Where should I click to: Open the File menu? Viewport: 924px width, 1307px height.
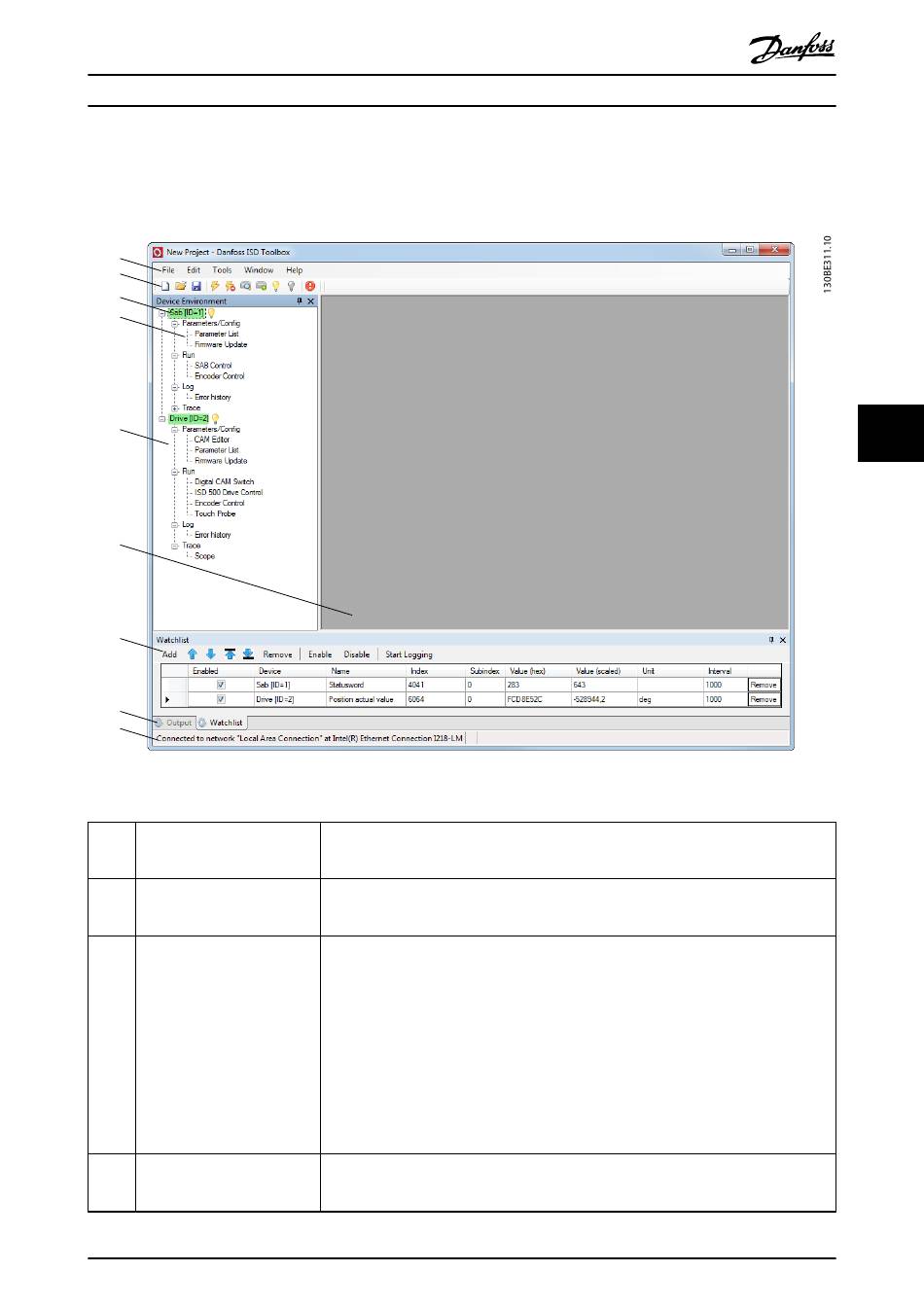tap(168, 270)
